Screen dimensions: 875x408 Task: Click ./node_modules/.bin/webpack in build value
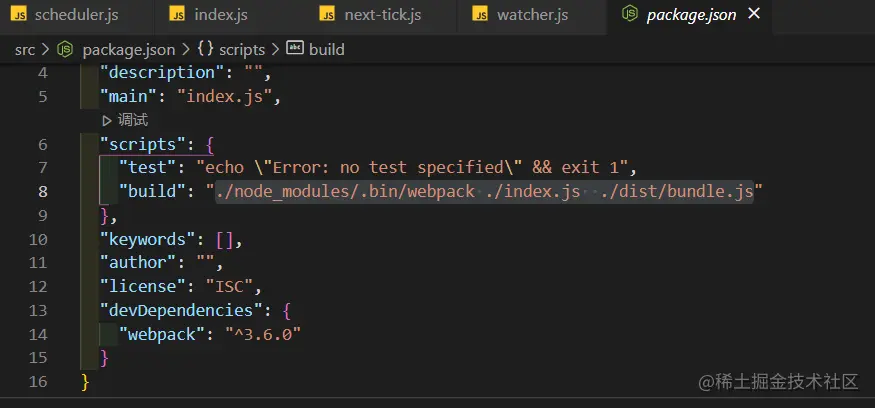345,191
